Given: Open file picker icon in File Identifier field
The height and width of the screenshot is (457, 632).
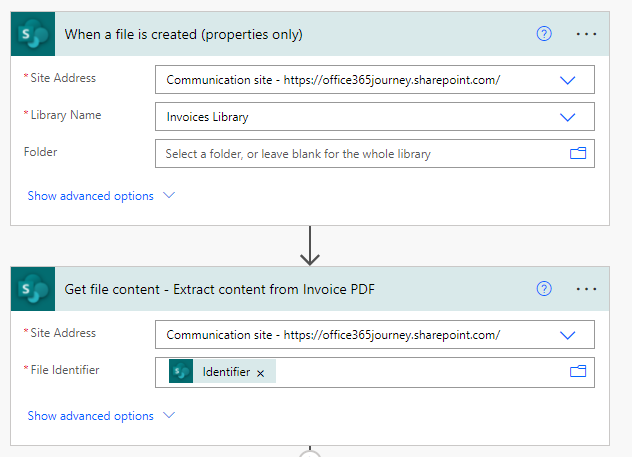Looking at the screenshot, I should click(x=578, y=371).
